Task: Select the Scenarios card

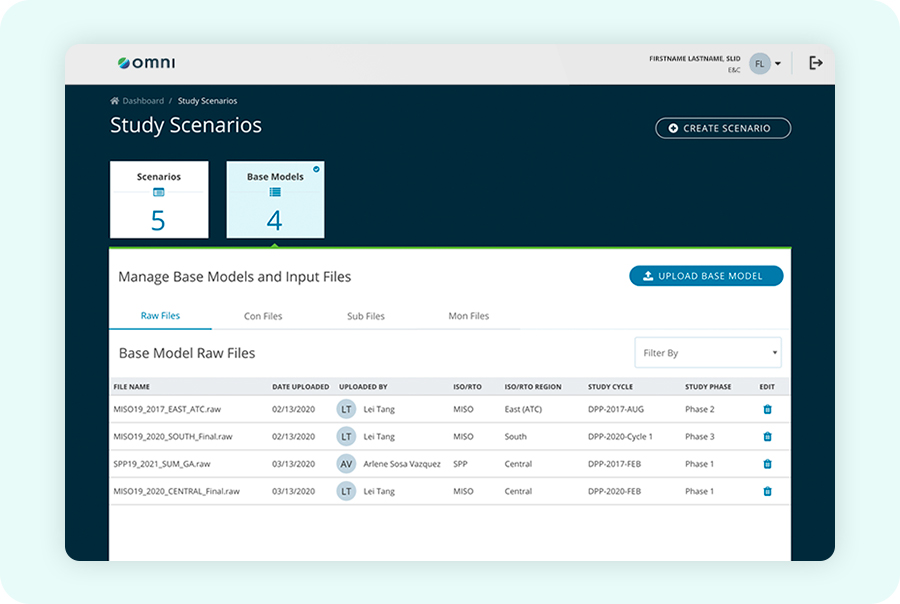Action: pos(159,199)
